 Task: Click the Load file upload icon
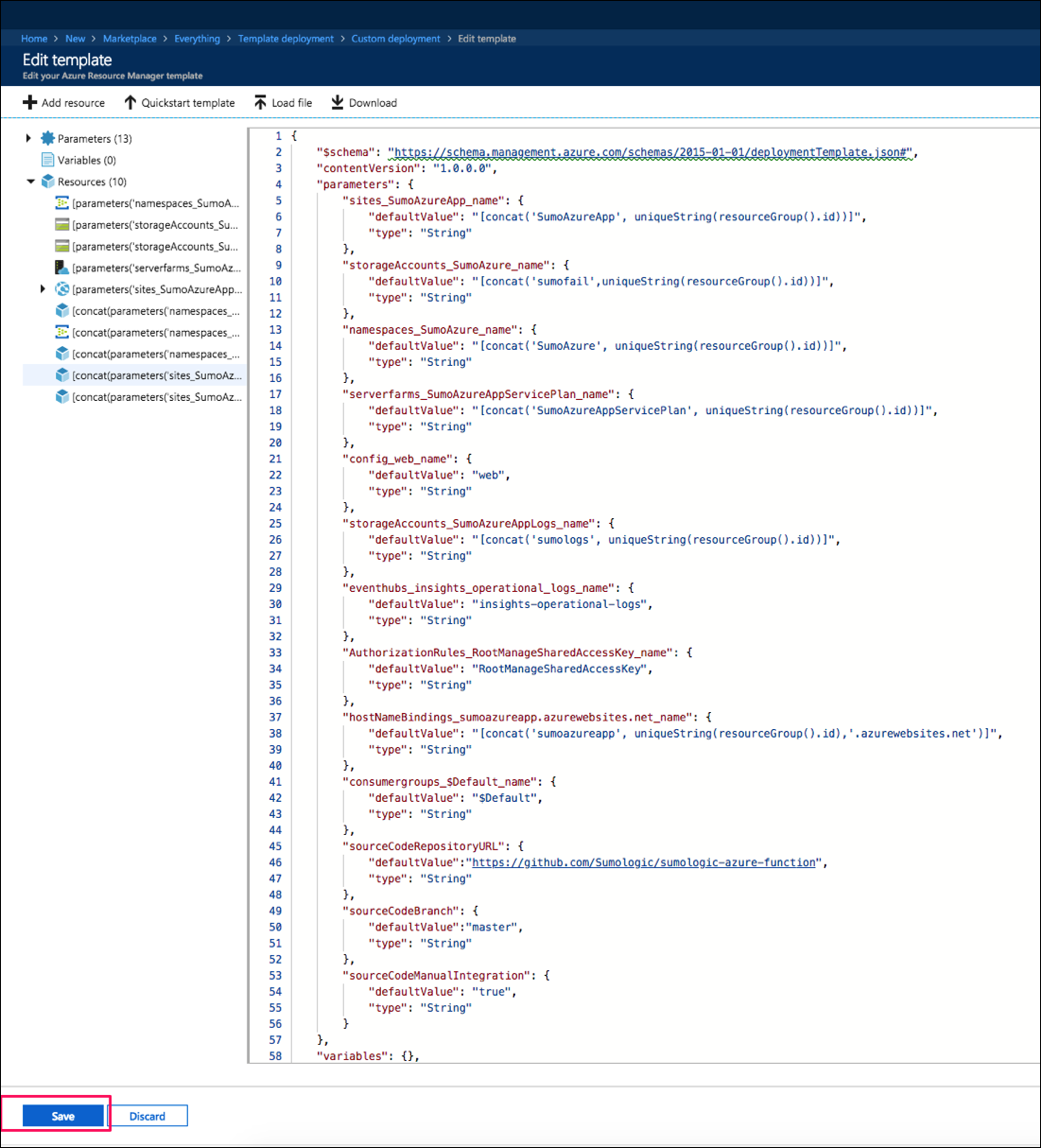(x=259, y=102)
